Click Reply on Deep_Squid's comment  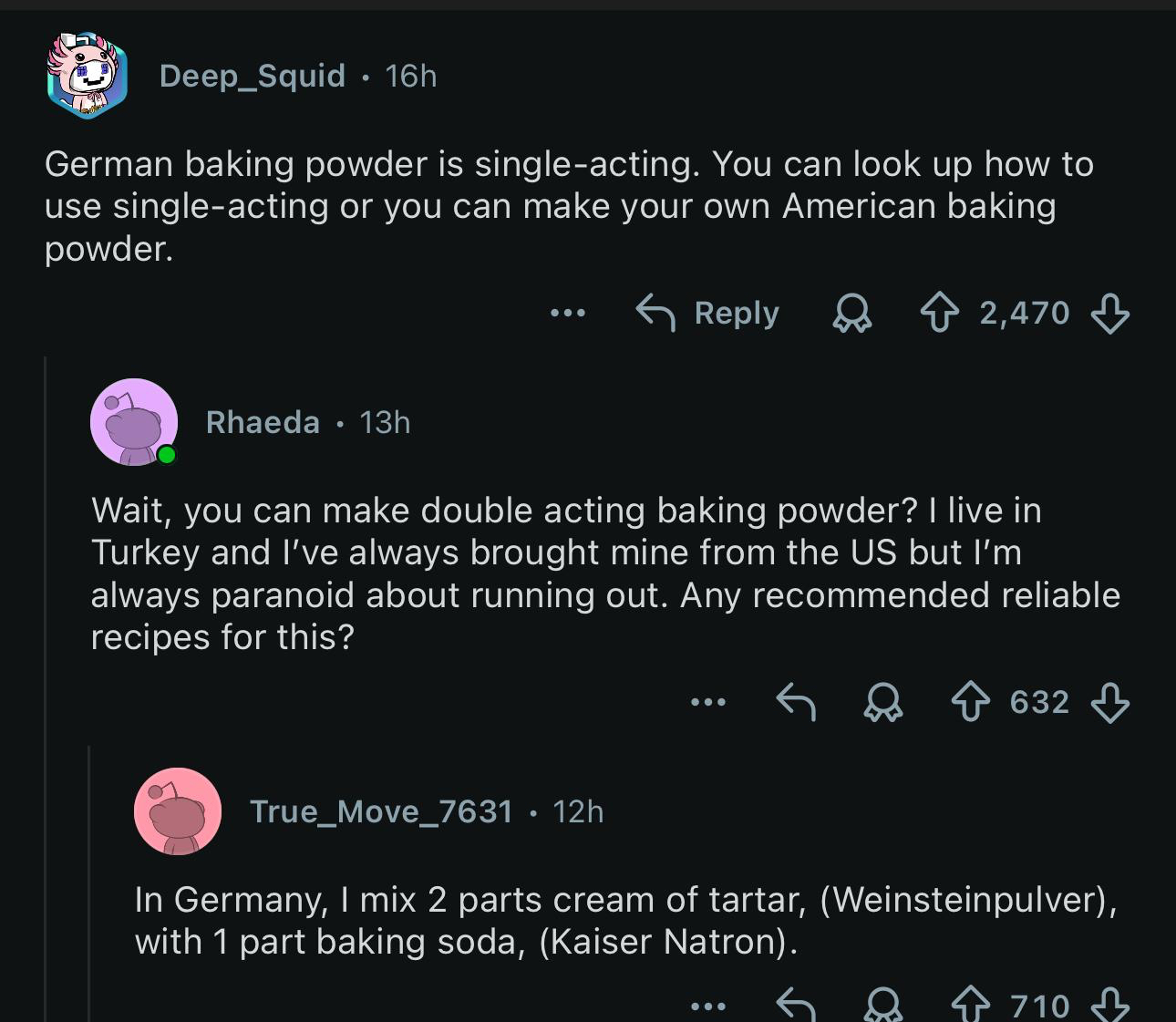708,314
